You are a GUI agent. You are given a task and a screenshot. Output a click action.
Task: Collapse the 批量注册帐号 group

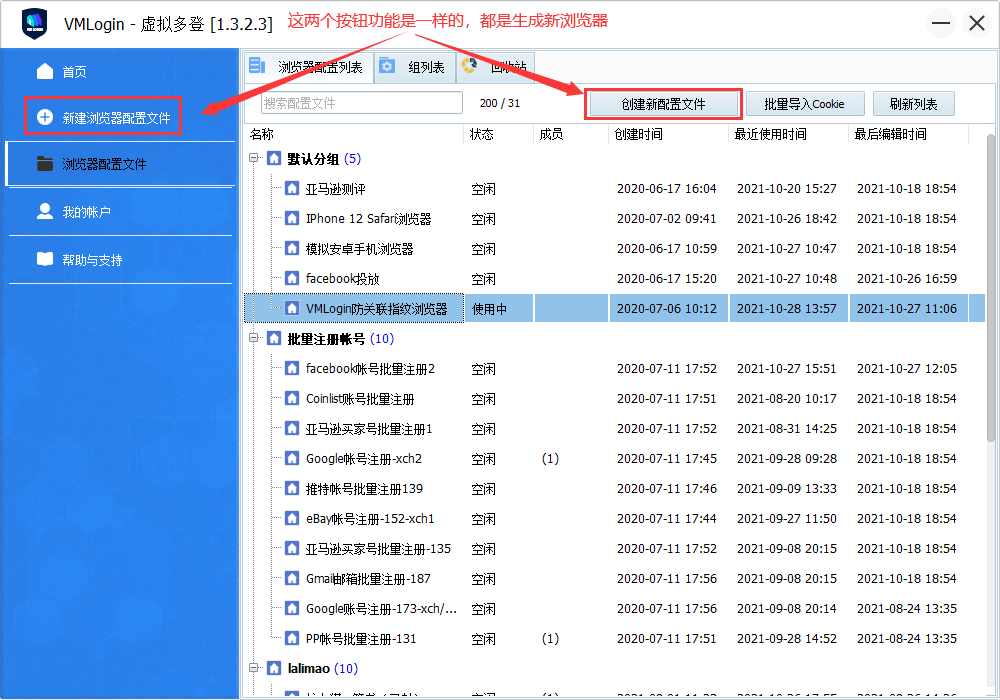[x=254, y=339]
